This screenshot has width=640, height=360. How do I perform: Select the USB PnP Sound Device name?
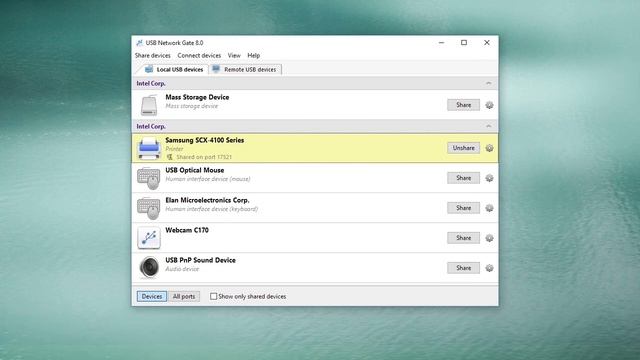click(200, 260)
